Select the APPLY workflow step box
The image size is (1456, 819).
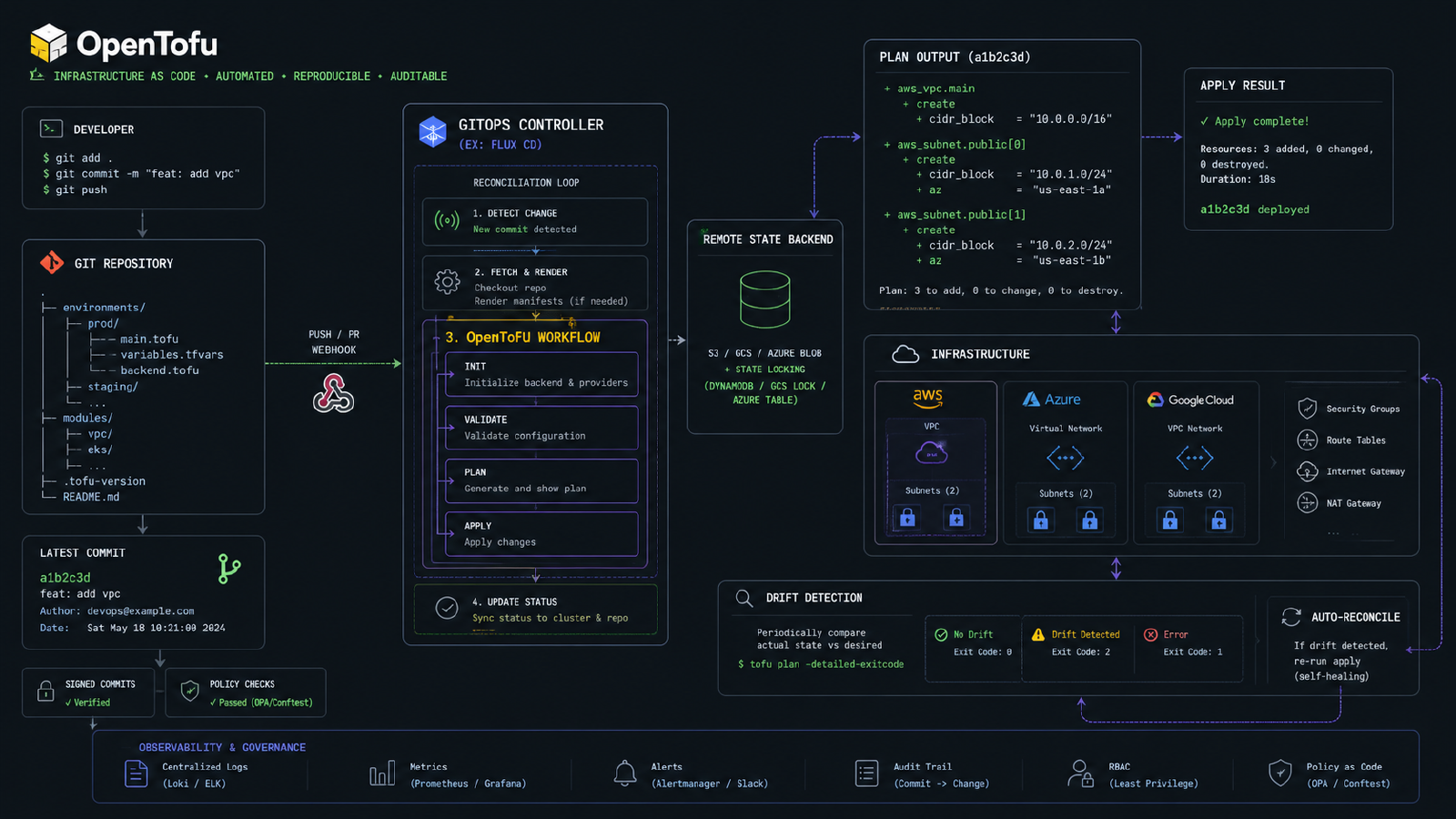point(541,534)
